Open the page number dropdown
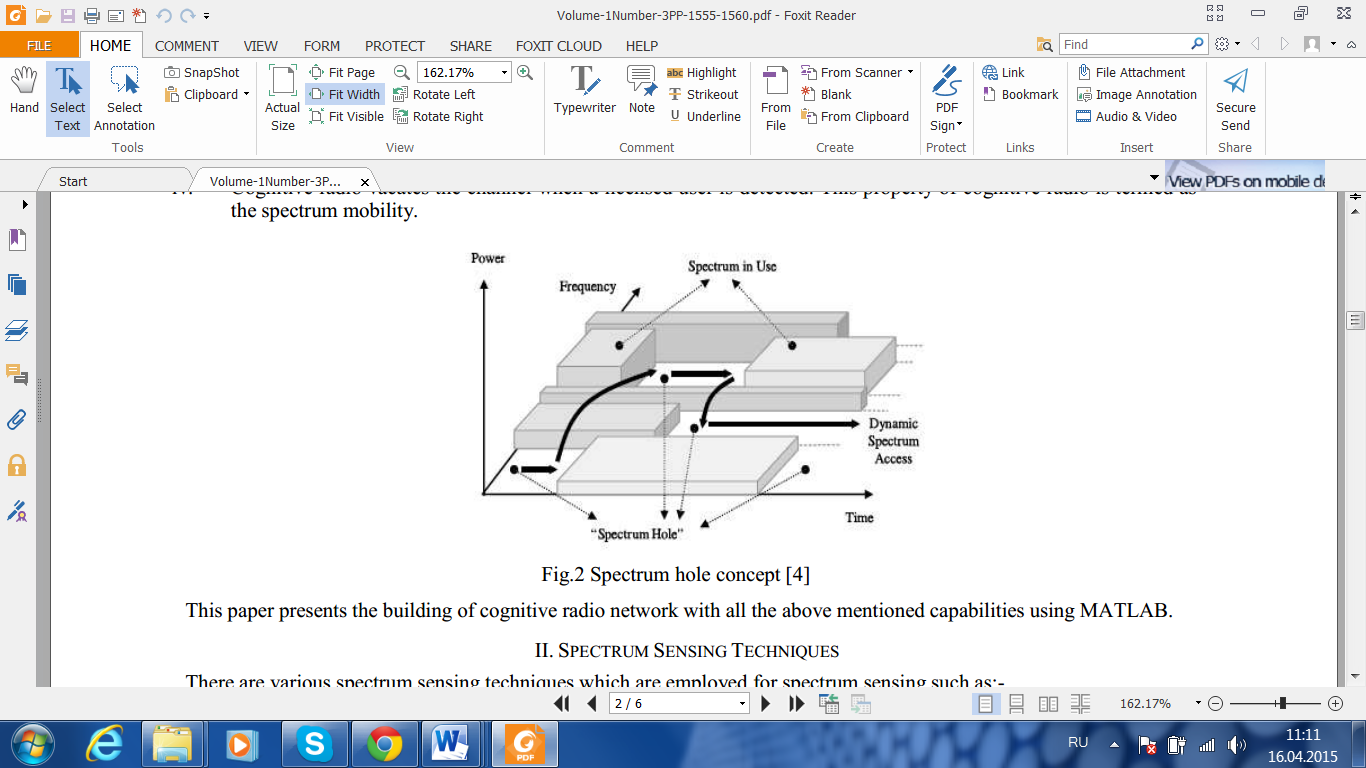The image size is (1366, 768). point(742,704)
